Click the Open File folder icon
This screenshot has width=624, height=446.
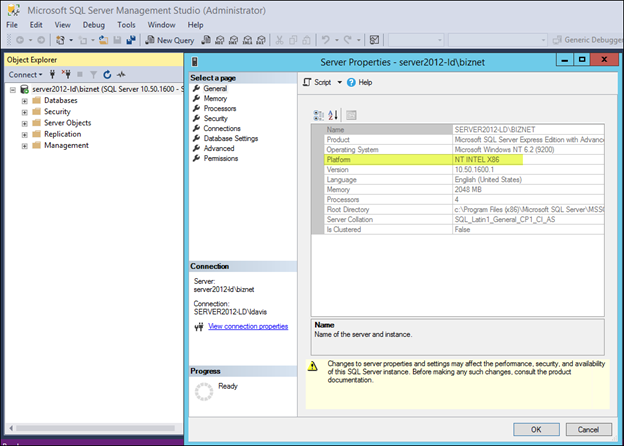point(103,40)
